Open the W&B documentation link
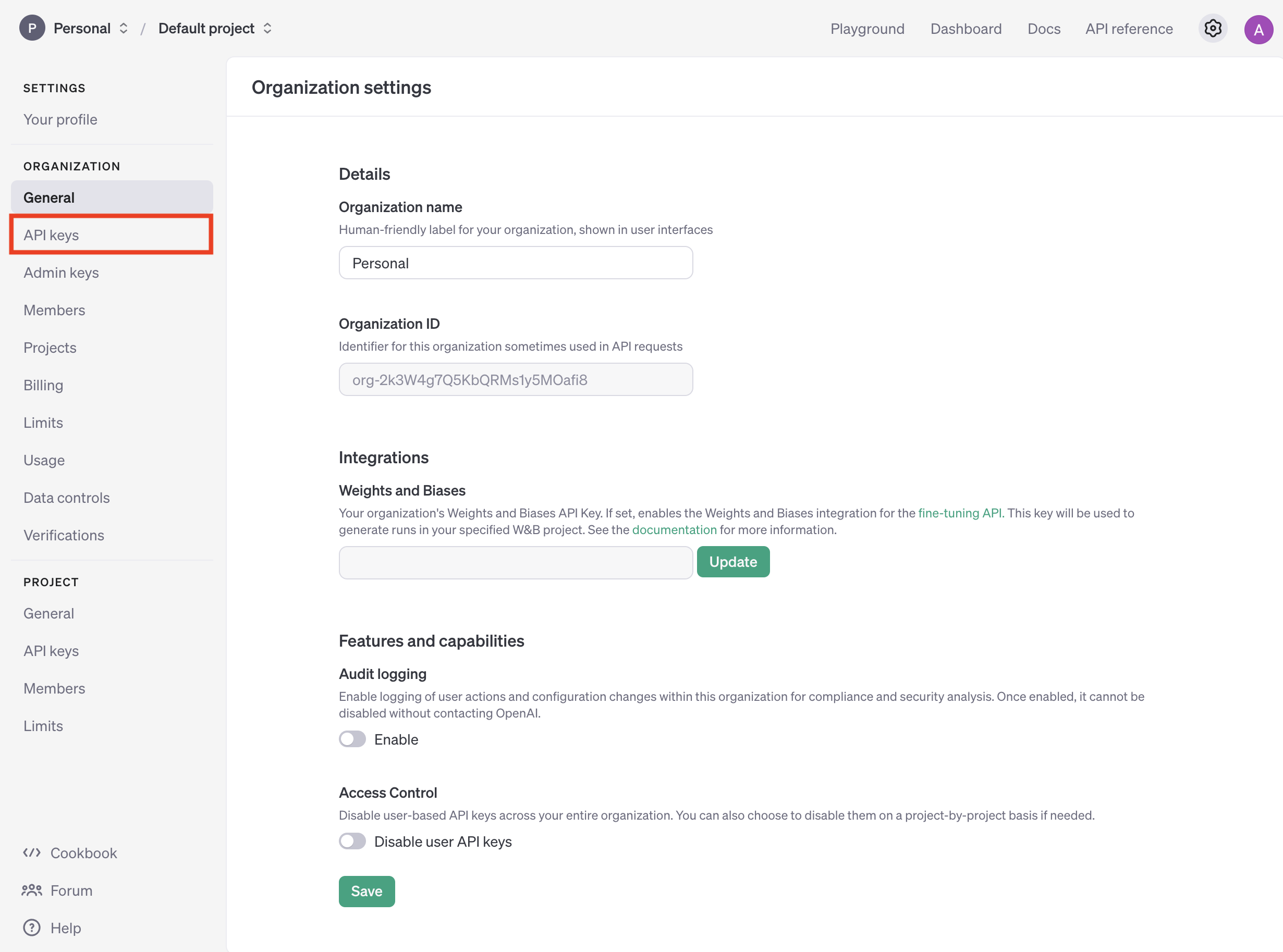This screenshot has width=1283, height=952. pyautogui.click(x=674, y=529)
